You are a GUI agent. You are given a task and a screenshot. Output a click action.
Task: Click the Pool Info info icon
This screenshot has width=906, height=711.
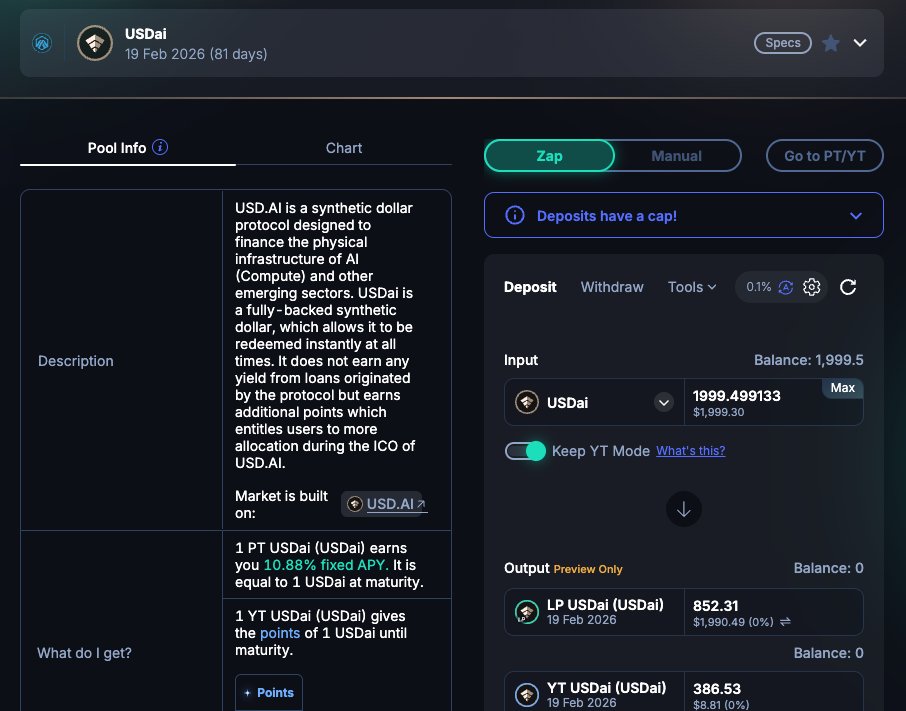[160, 147]
